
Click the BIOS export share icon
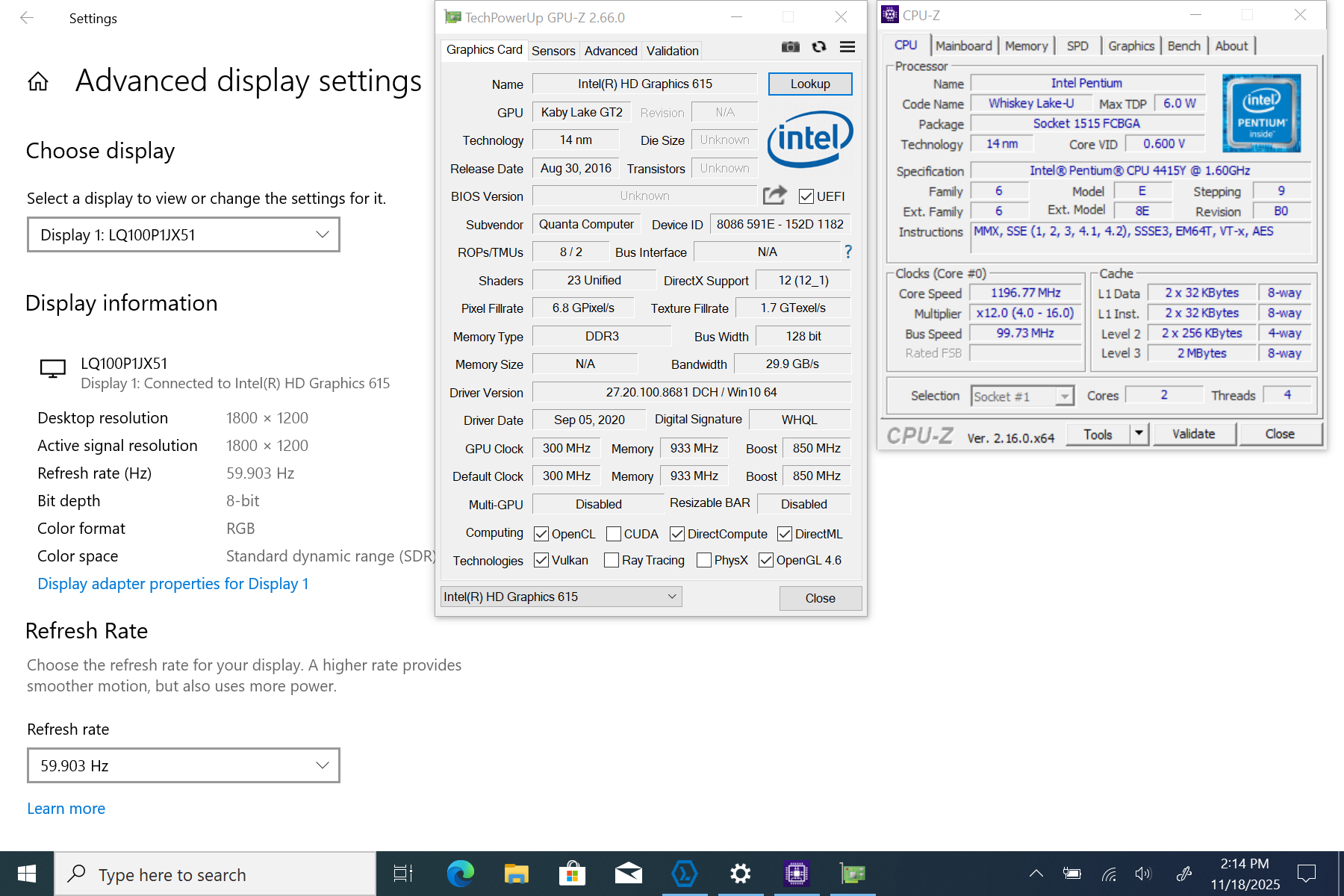(774, 196)
